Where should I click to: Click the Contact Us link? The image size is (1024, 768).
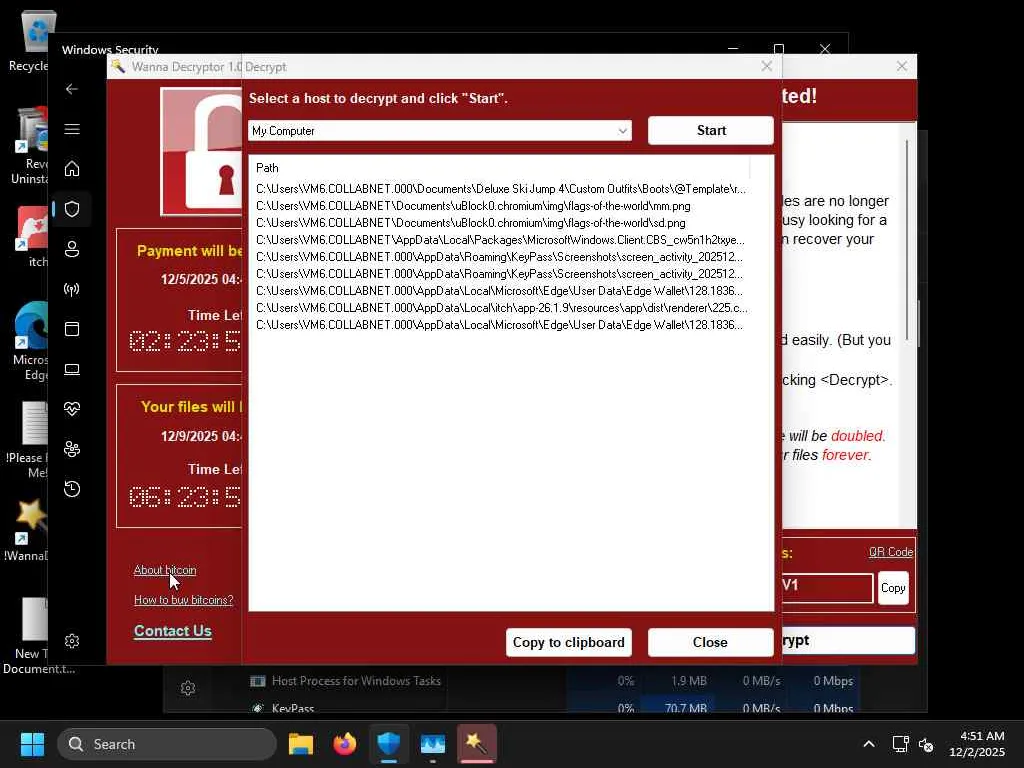pyautogui.click(x=172, y=631)
